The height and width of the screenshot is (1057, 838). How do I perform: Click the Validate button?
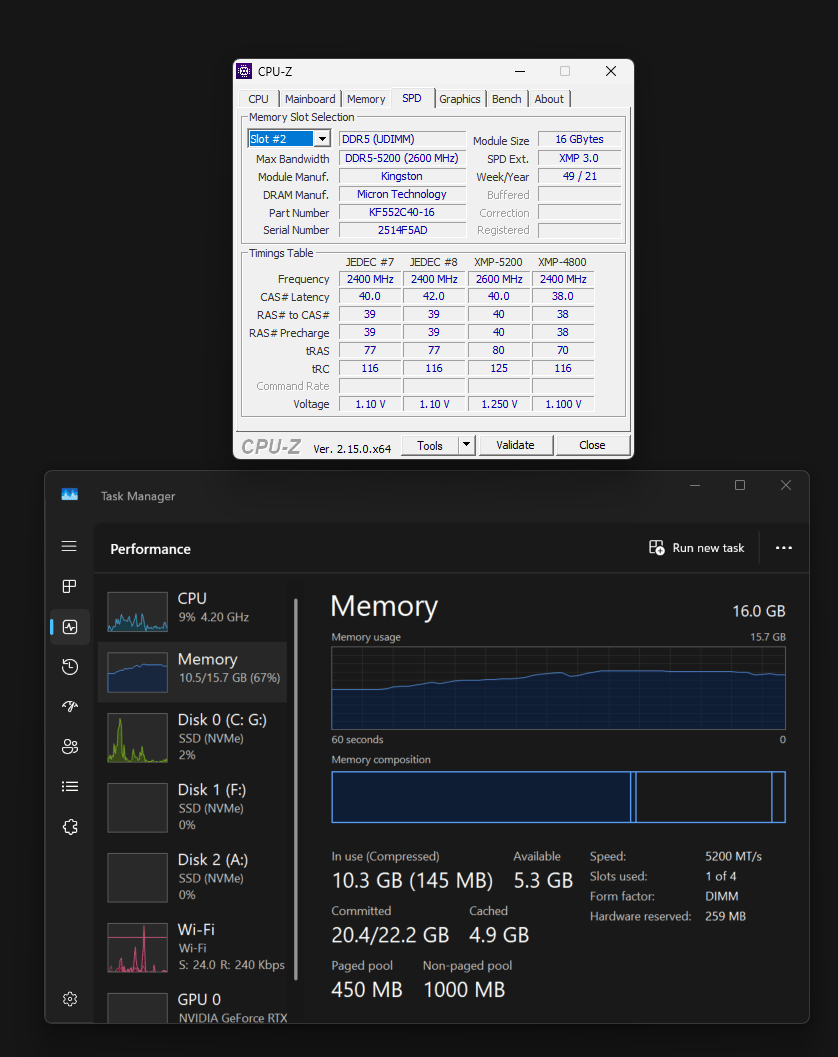point(516,445)
